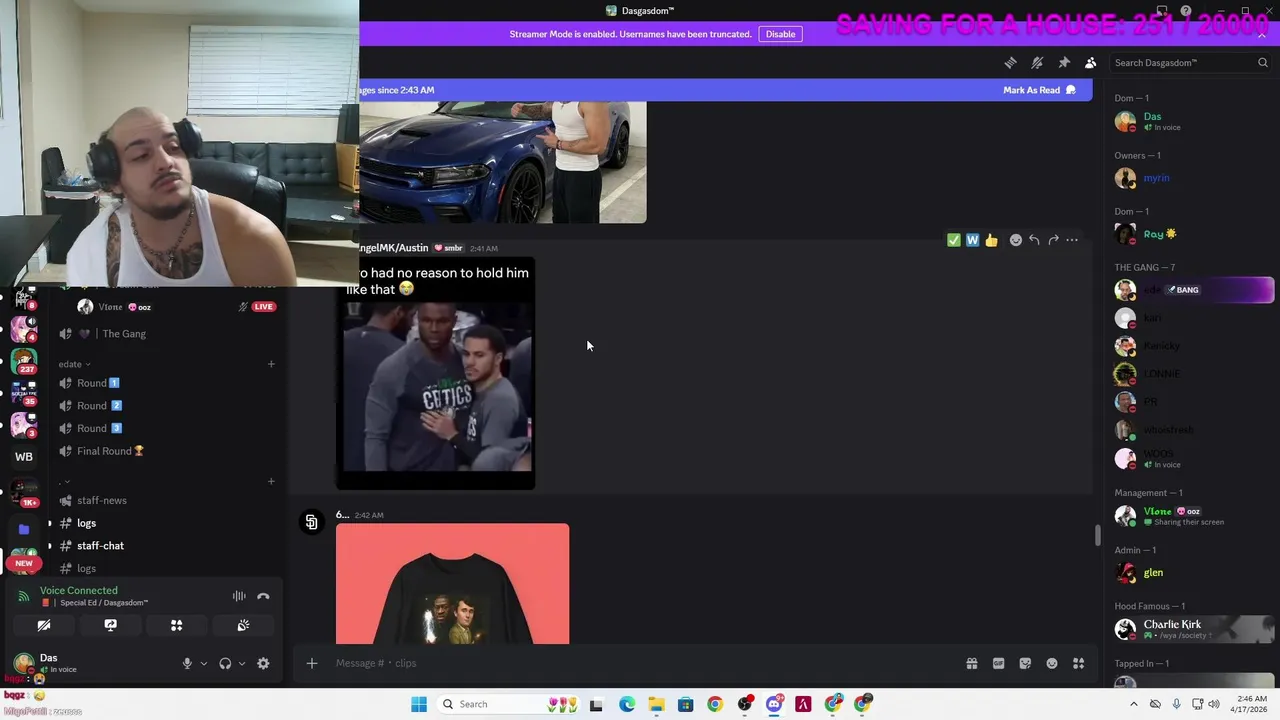
Task: Open the emoji picker in message bar
Action: [x=1052, y=663]
